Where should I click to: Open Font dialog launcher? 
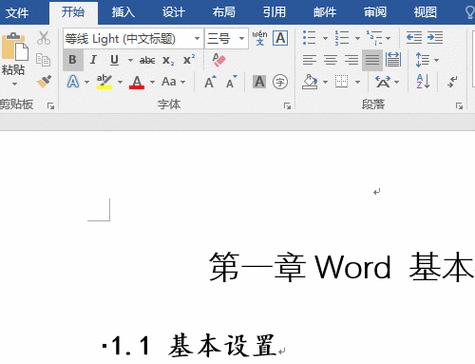287,106
